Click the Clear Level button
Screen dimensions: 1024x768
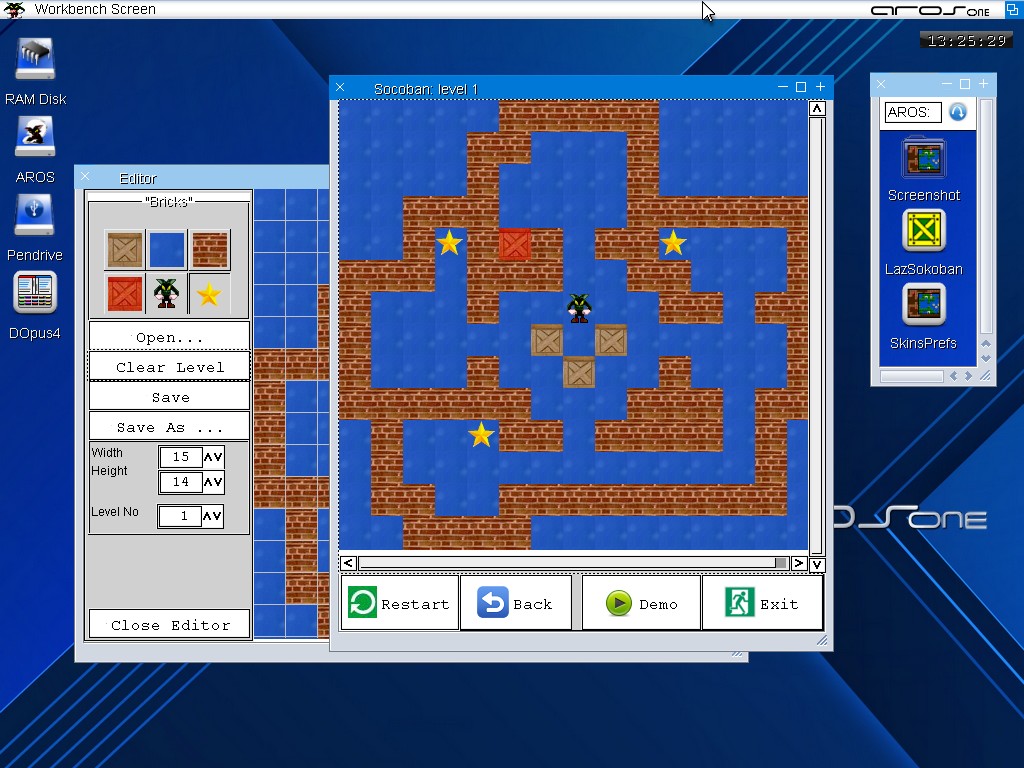(x=169, y=367)
